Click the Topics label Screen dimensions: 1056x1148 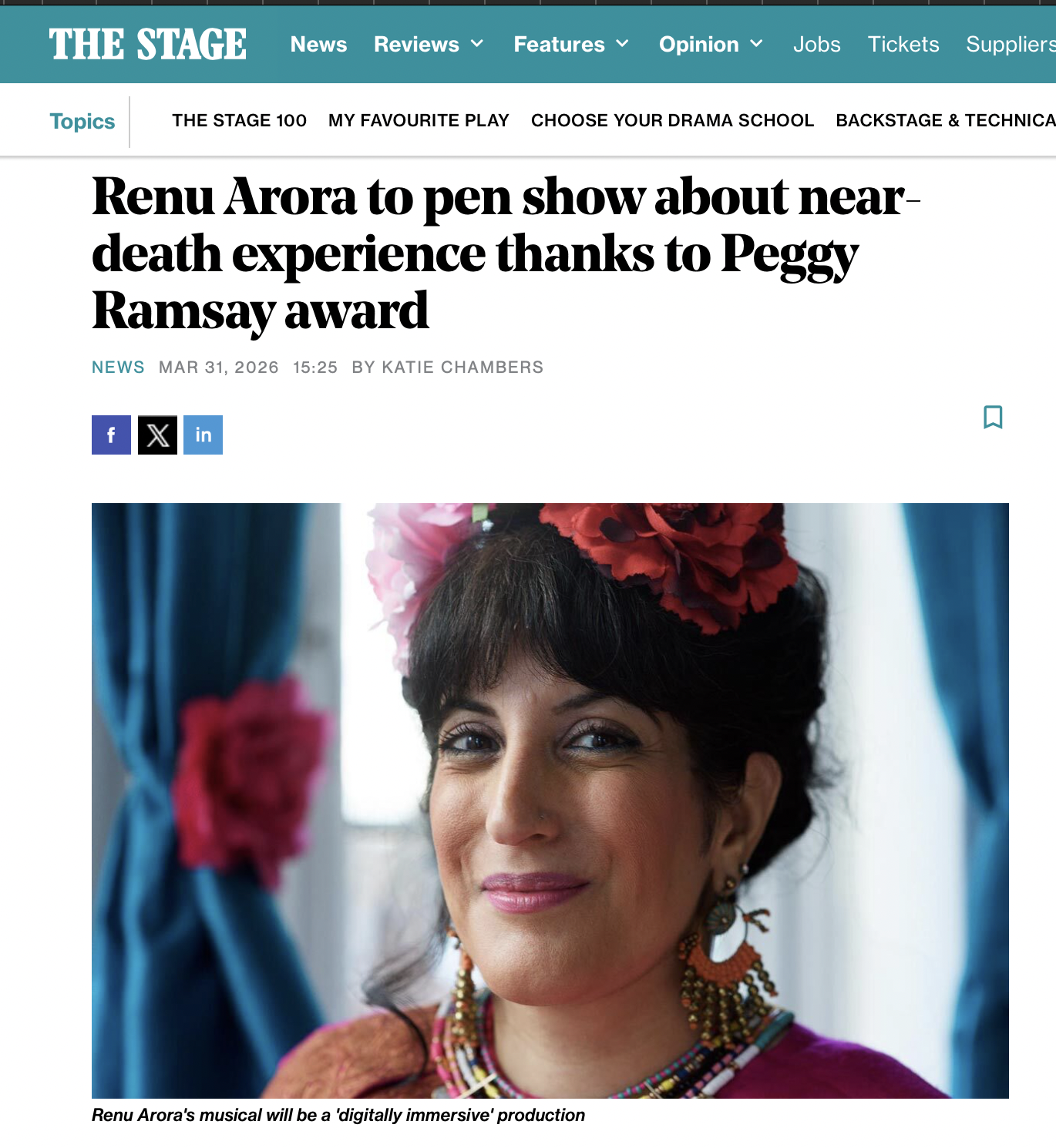[82, 121]
